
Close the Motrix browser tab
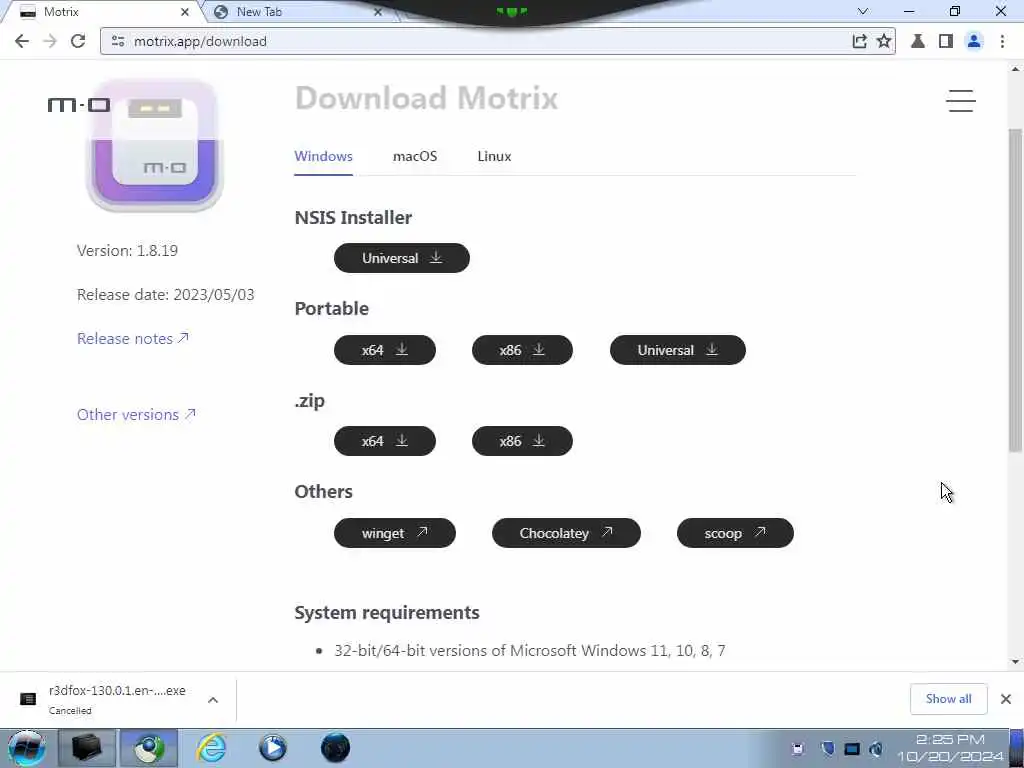point(185,12)
